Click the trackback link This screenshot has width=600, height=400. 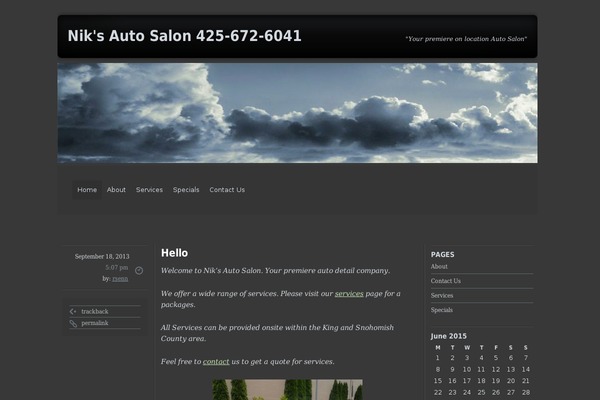(95, 312)
